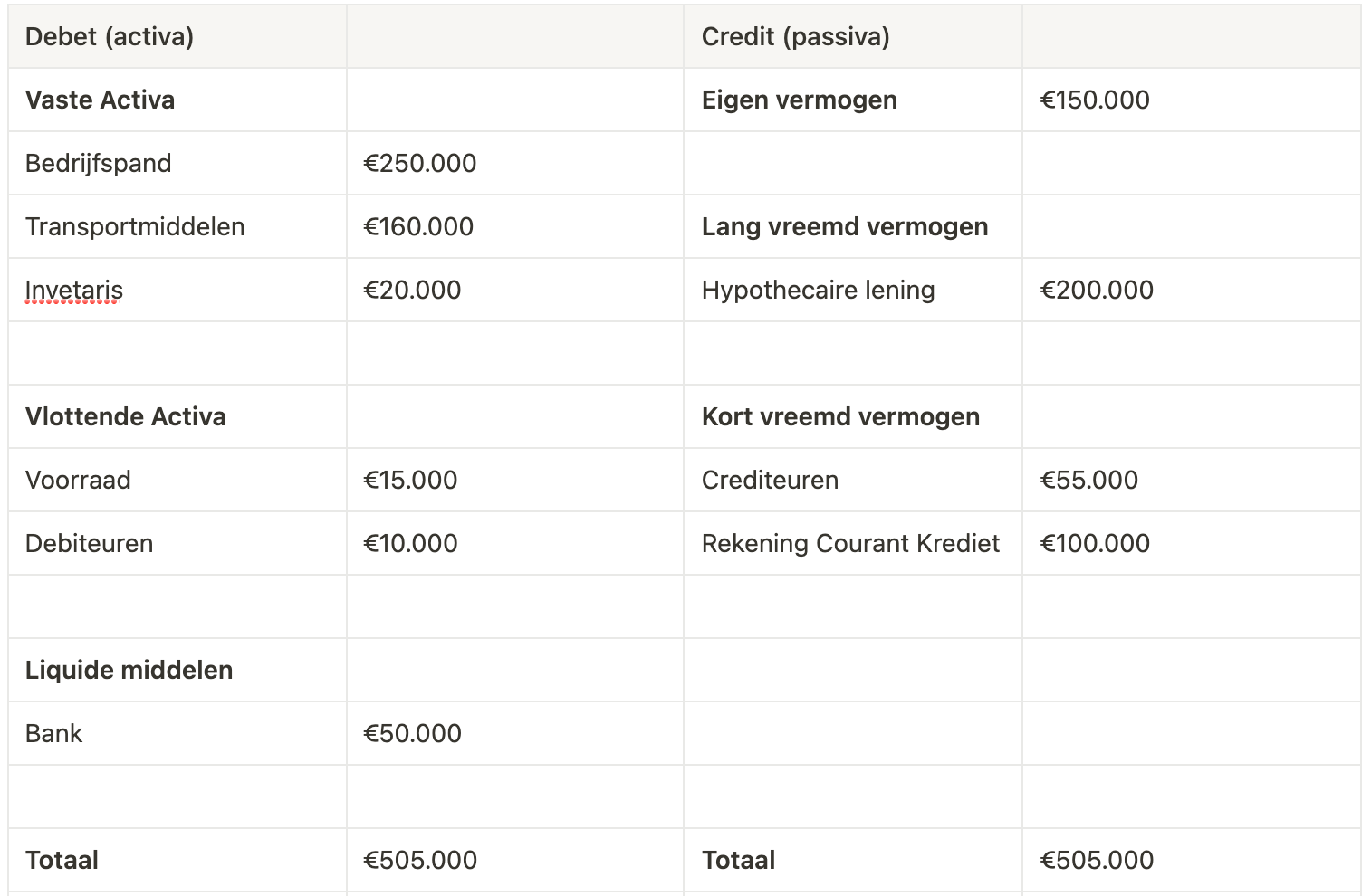Click the 'Debet (activa)' header cell

click(110, 37)
